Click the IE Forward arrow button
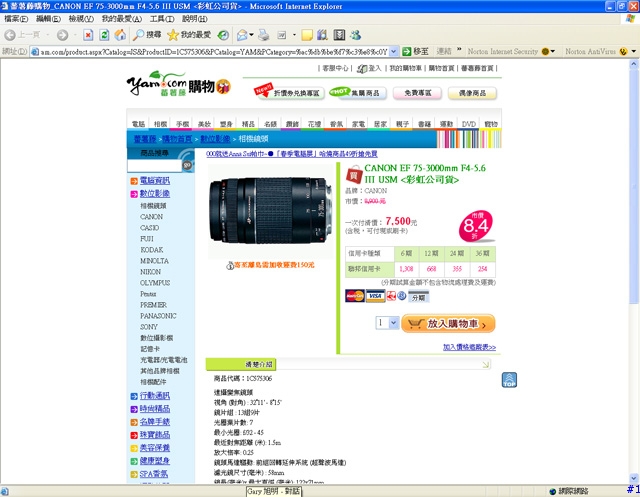The width and height of the screenshot is (640, 497). pos(62,35)
